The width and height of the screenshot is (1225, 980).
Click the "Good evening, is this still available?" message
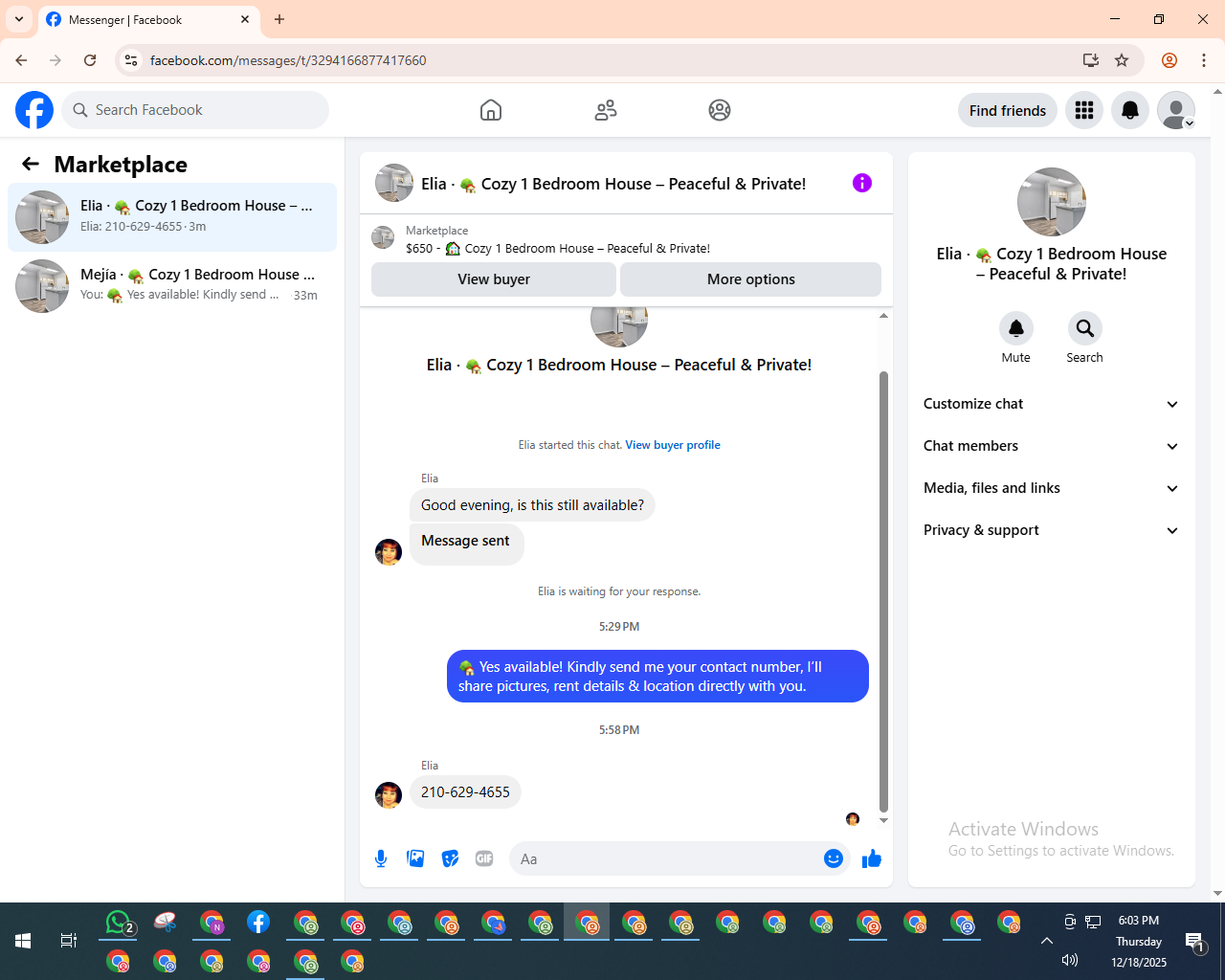(532, 505)
